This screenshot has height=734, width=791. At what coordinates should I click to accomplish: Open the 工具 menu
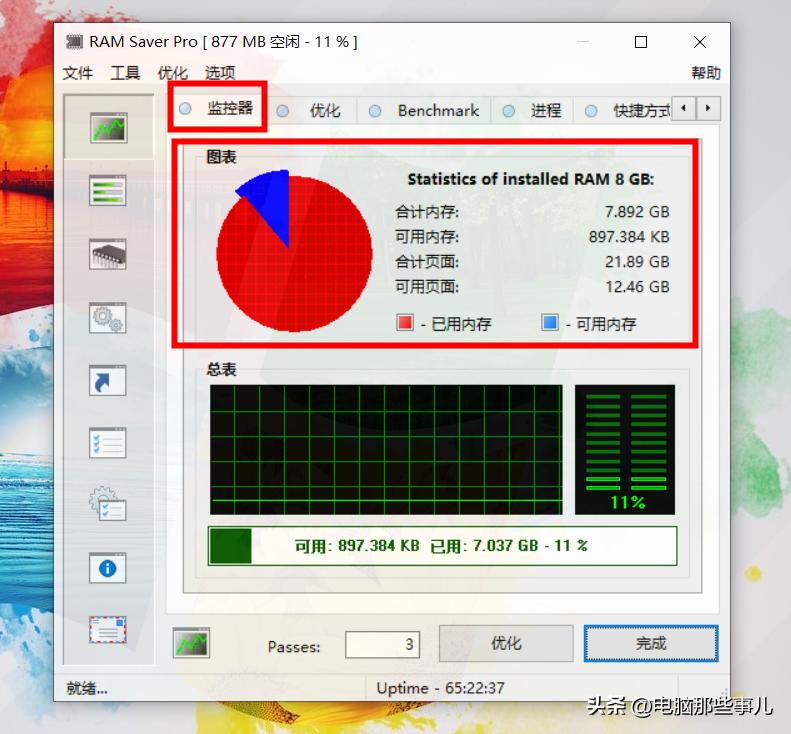click(125, 73)
